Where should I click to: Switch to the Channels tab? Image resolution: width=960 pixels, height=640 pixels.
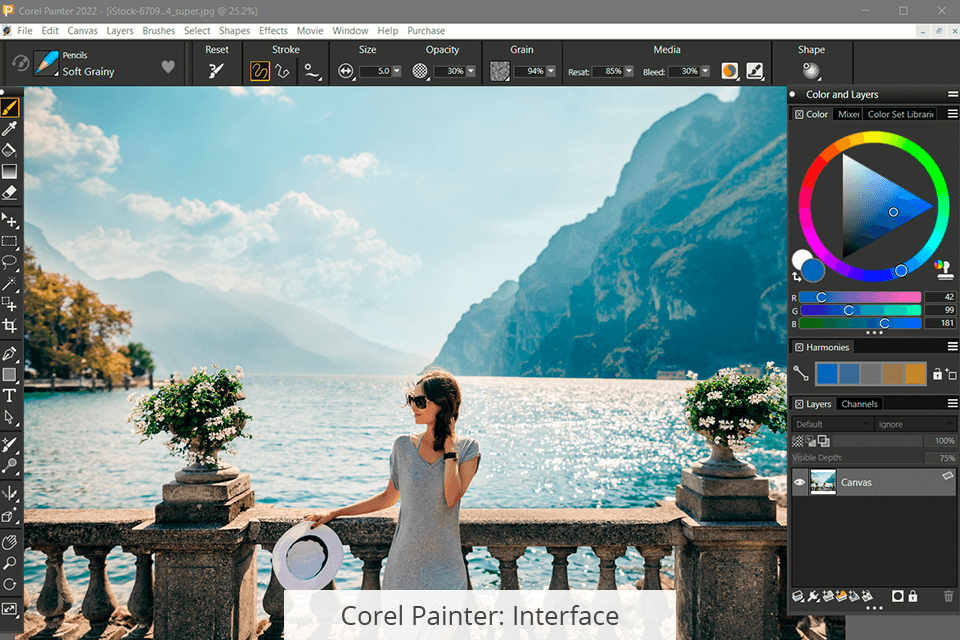tap(859, 404)
